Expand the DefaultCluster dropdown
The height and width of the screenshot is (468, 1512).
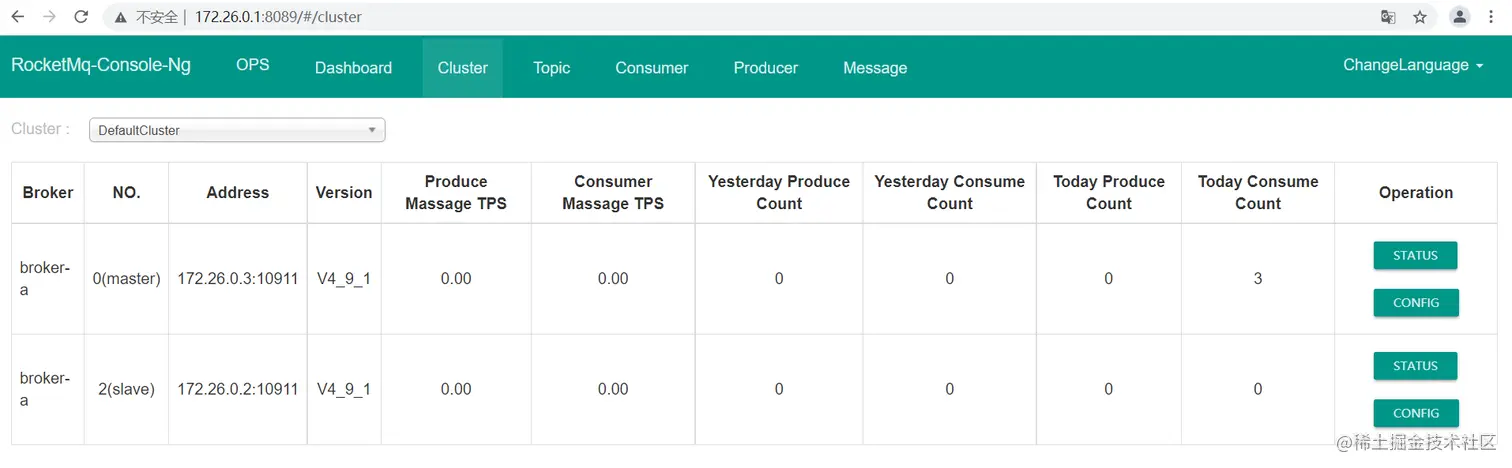pos(237,130)
